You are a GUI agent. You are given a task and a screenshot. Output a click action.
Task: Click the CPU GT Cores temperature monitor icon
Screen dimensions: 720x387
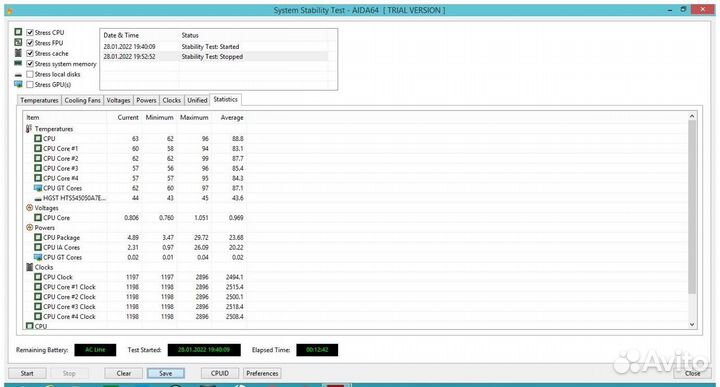pyautogui.click(x=38, y=188)
